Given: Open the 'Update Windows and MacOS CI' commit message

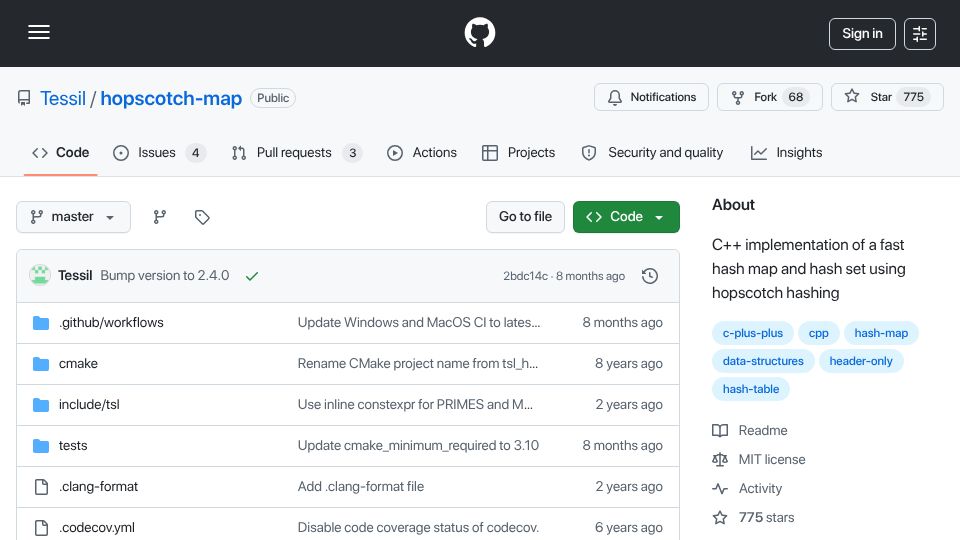Looking at the screenshot, I should [419, 323].
